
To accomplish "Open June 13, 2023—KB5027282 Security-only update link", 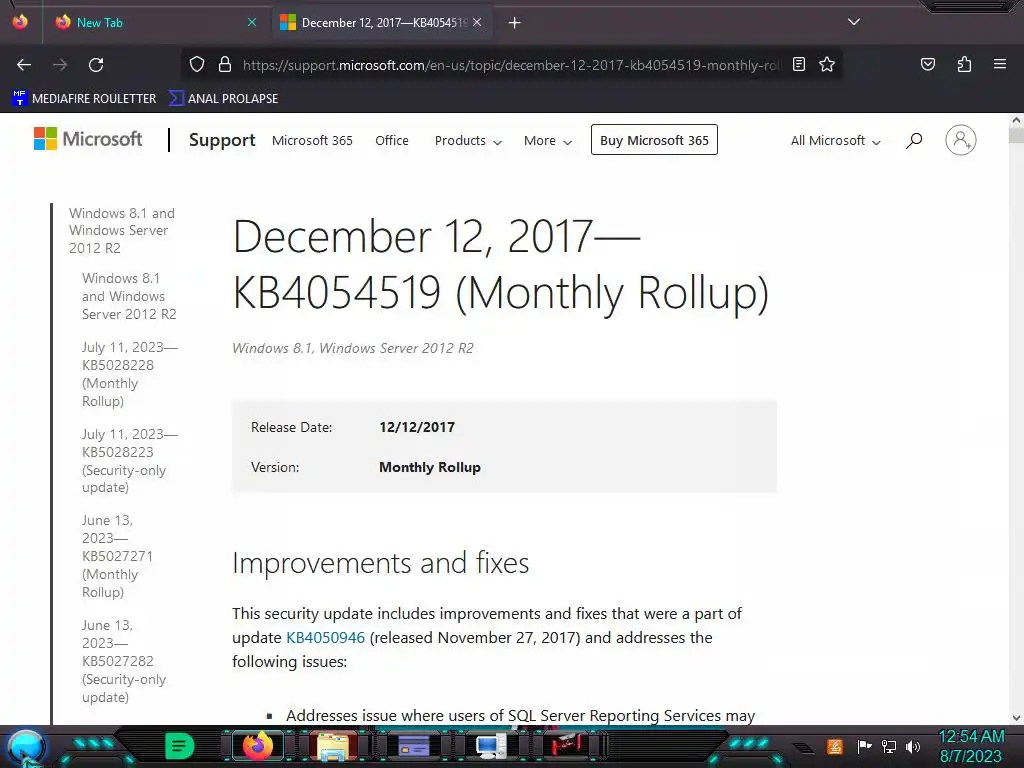I will [124, 661].
